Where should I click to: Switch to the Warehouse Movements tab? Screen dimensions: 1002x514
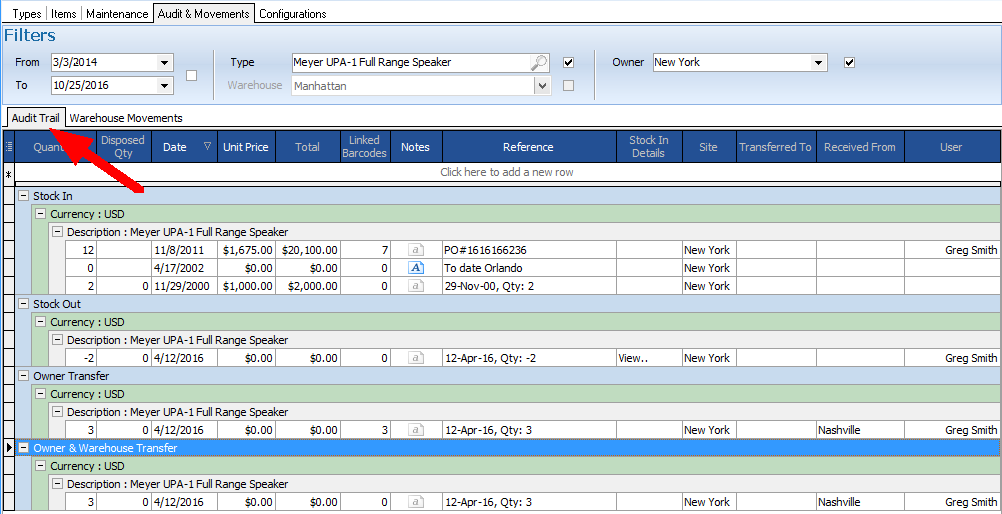click(x=126, y=118)
